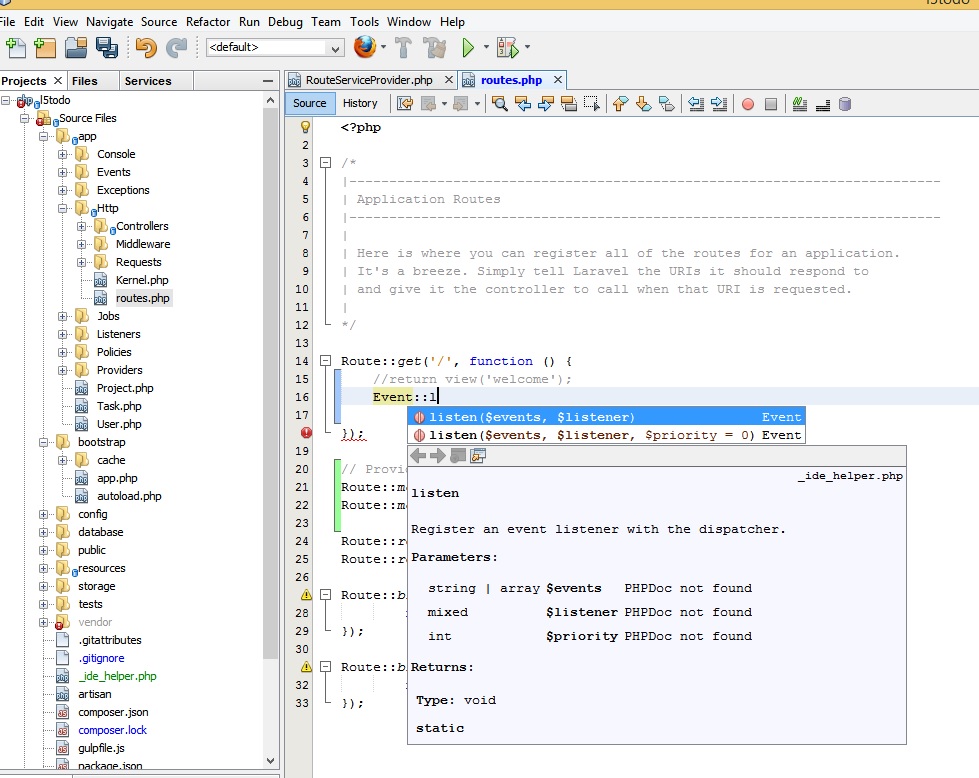Open dropdown arrow beside Firefox icon

click(x=383, y=47)
